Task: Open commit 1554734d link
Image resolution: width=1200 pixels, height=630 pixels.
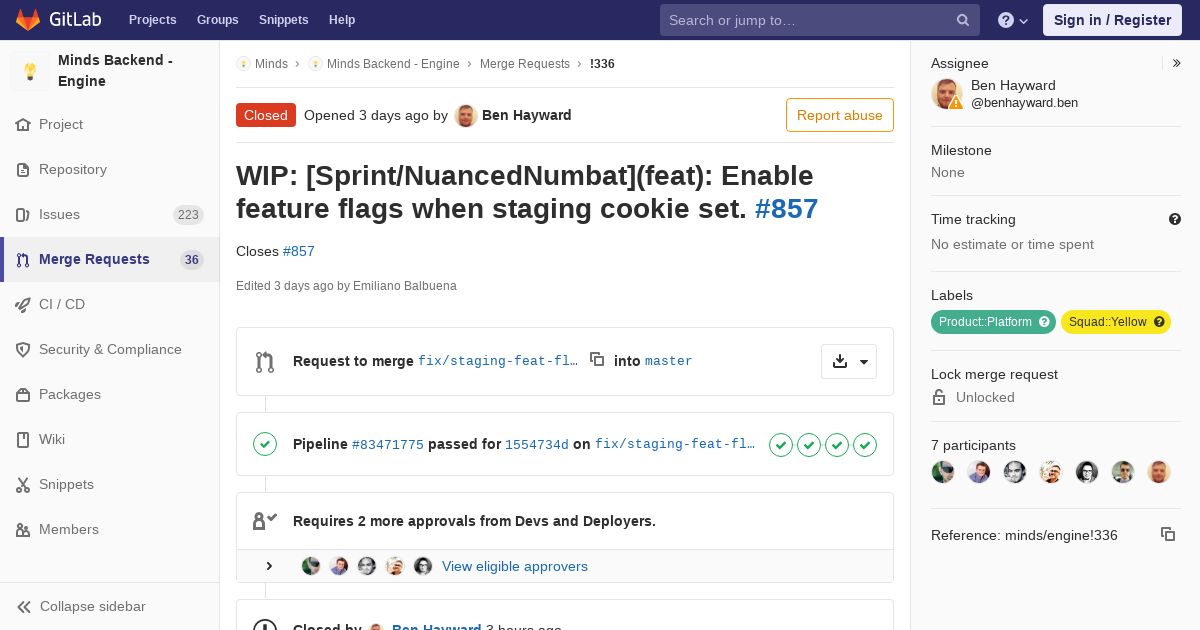Action: coord(537,445)
